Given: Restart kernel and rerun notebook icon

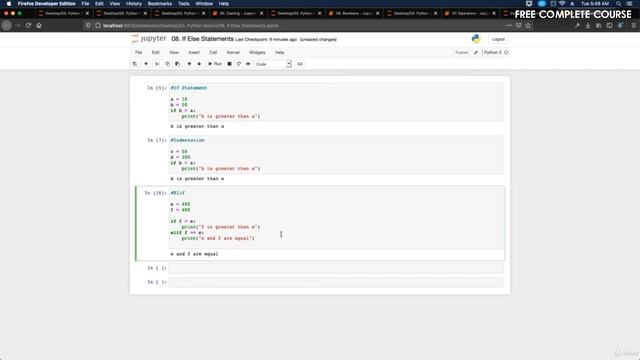Looking at the screenshot, I should 248,64.
